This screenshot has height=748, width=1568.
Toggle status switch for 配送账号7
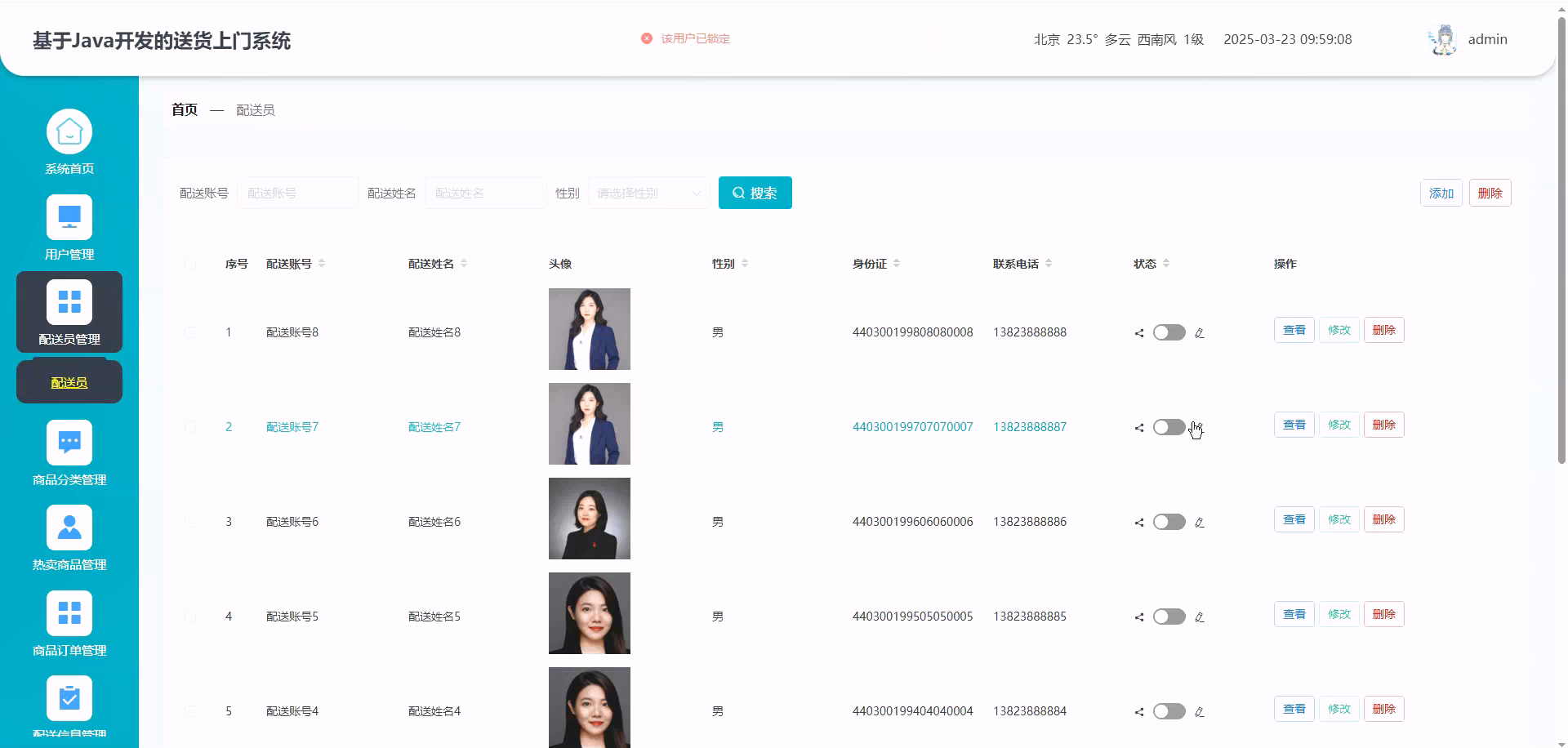(1169, 427)
